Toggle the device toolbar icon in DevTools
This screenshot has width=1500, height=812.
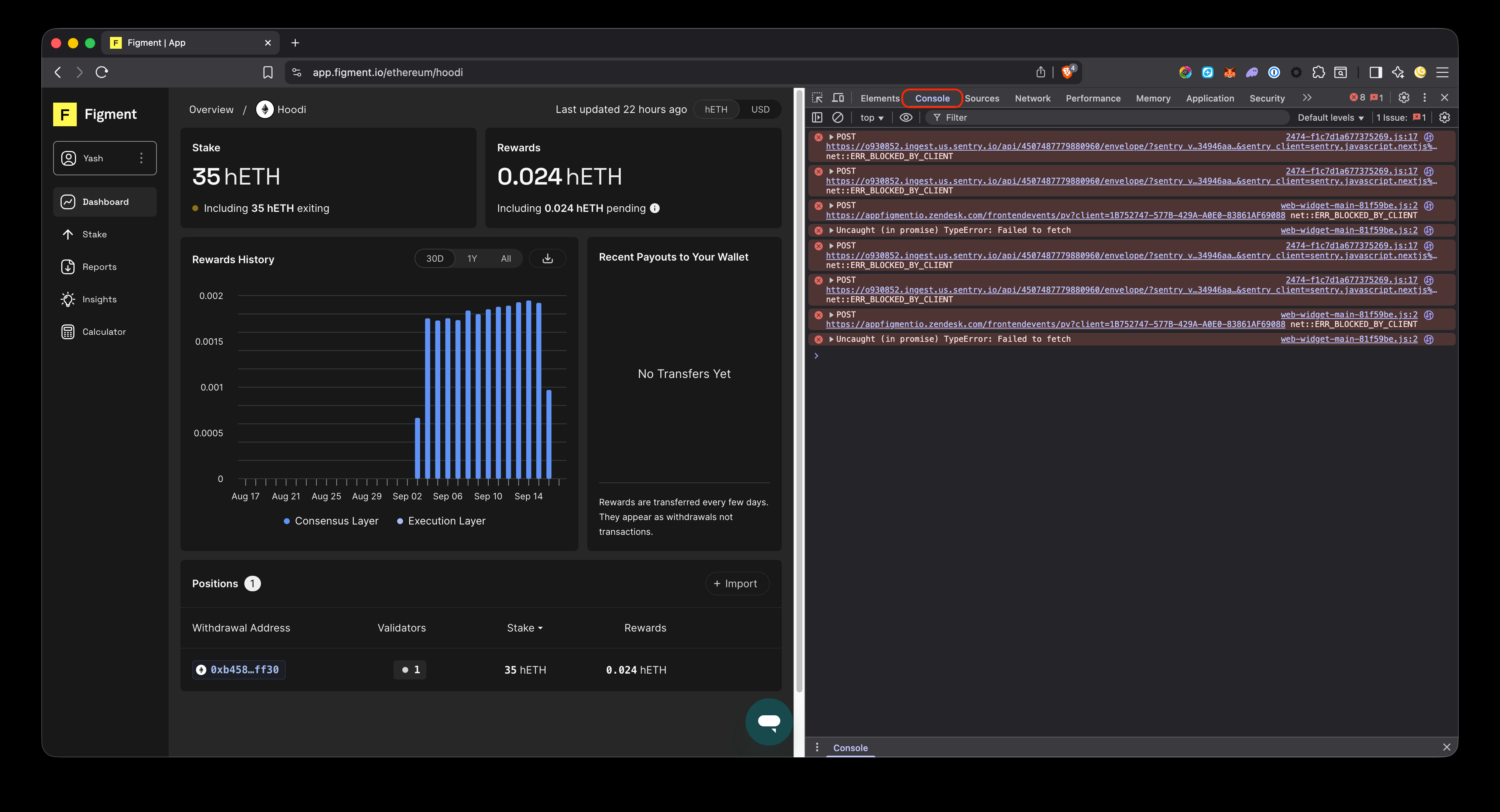click(838, 98)
